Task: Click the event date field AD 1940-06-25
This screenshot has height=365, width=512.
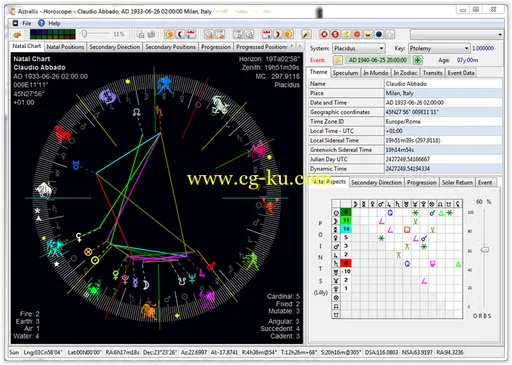Action: pyautogui.click(x=378, y=60)
